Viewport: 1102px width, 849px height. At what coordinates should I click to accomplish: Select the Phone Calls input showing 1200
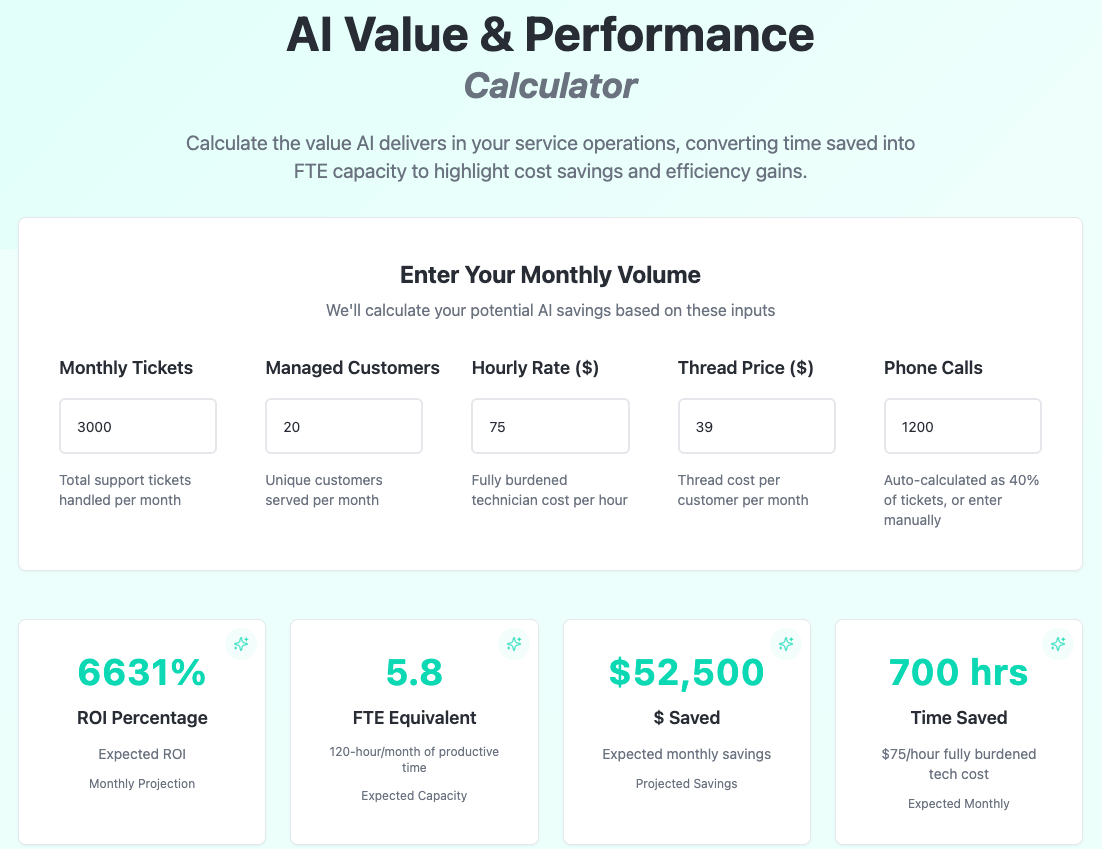962,426
